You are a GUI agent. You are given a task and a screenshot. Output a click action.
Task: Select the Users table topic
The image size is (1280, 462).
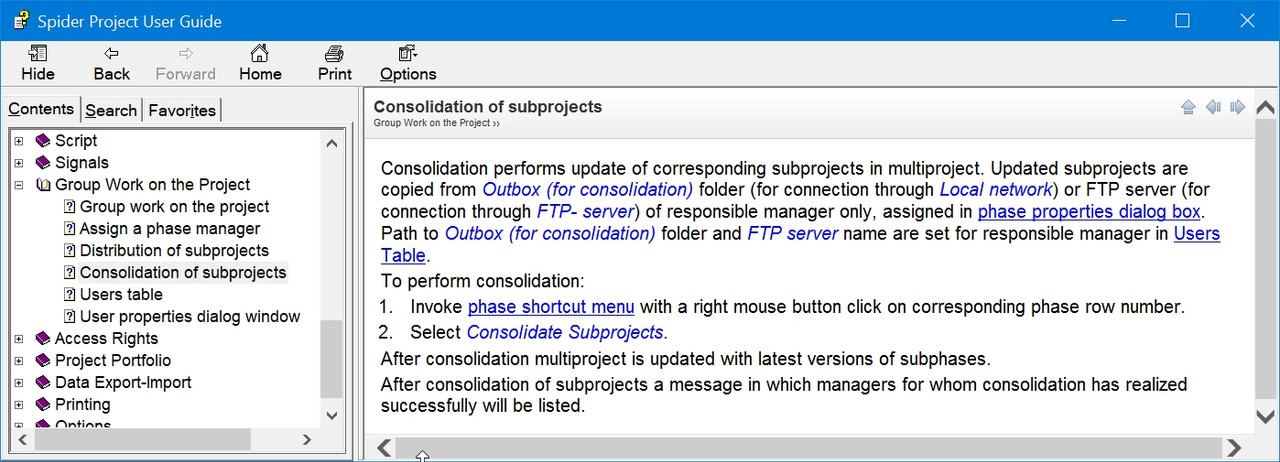[x=121, y=295]
